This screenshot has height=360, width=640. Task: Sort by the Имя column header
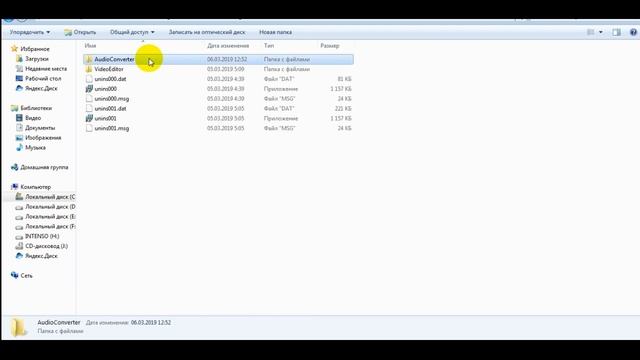point(90,46)
